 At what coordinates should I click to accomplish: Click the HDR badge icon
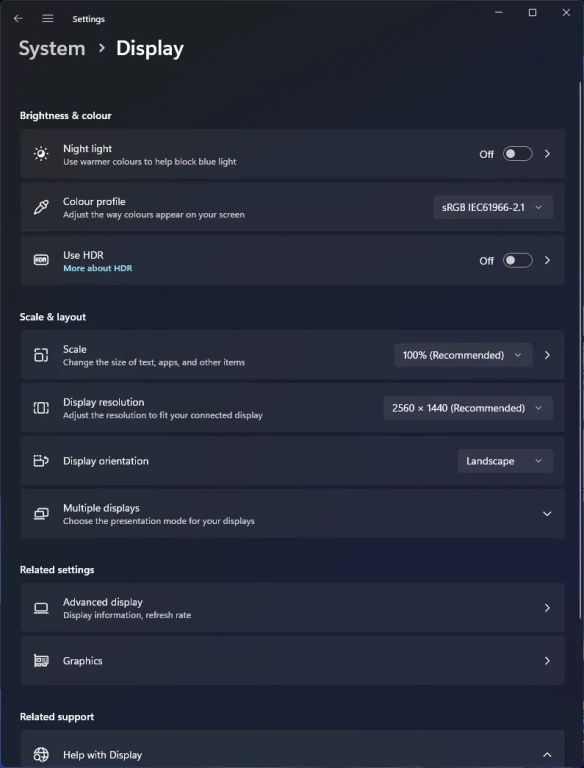point(41,260)
